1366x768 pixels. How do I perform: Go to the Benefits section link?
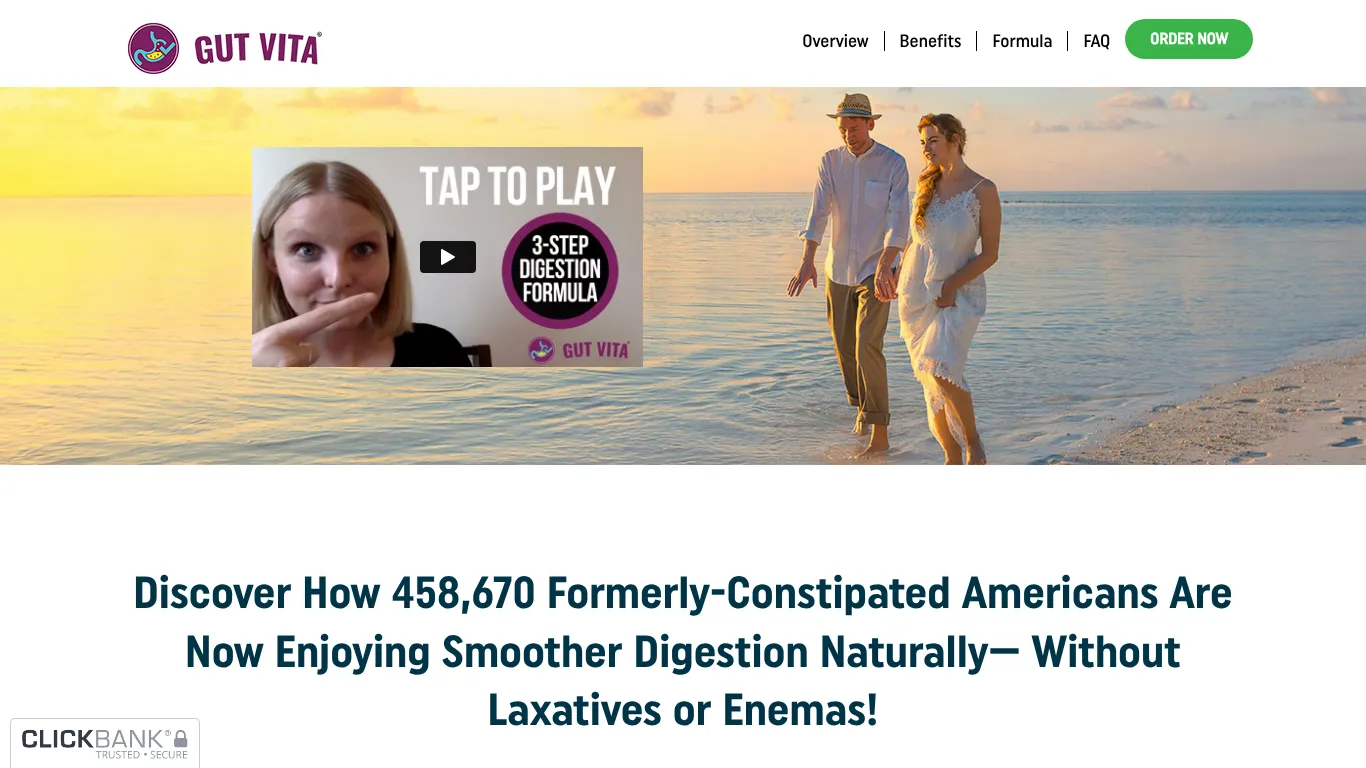point(930,41)
